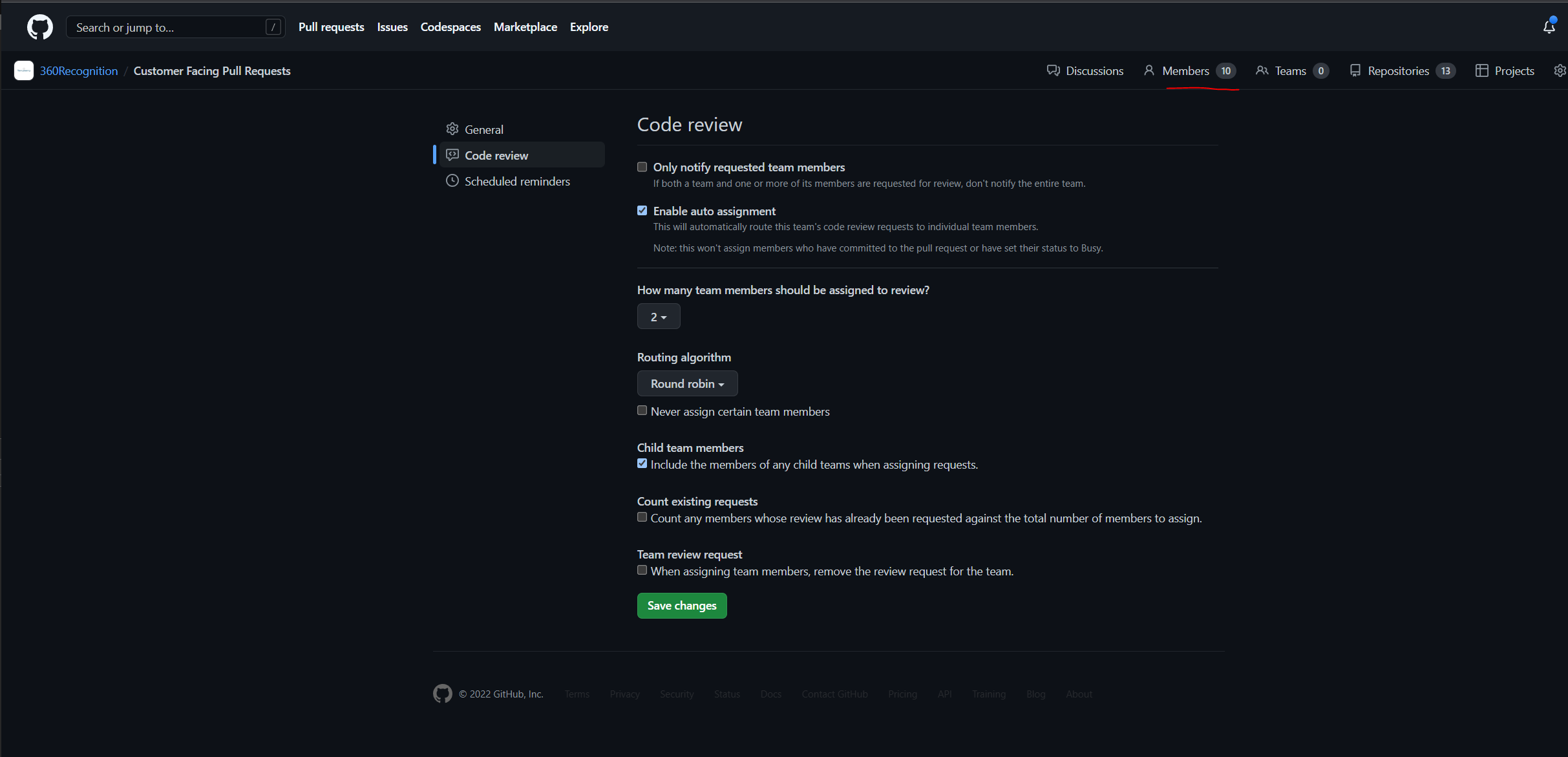Enable Only notify requested team members

[642, 167]
